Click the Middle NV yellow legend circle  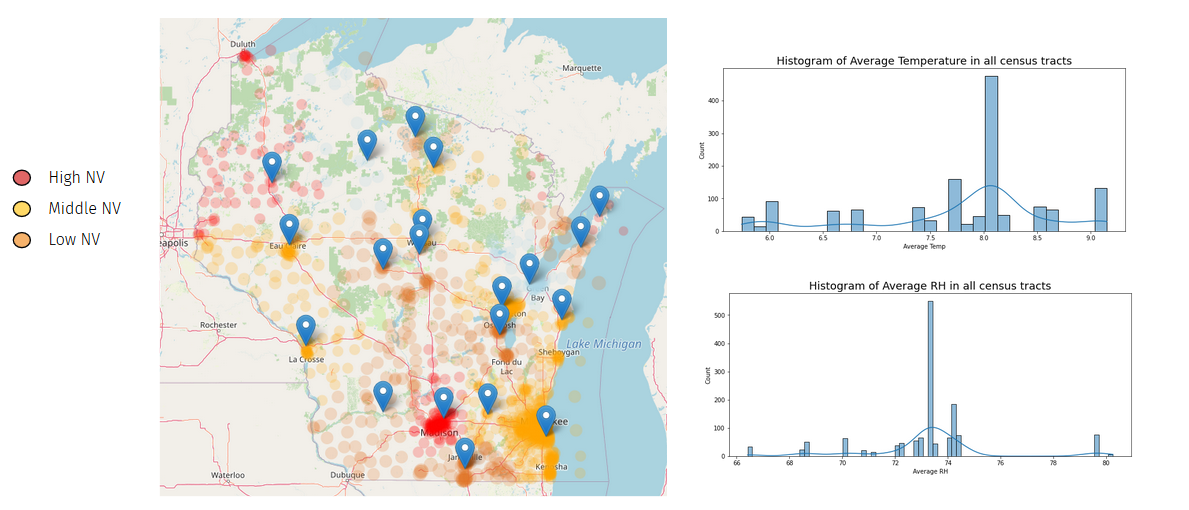21,208
